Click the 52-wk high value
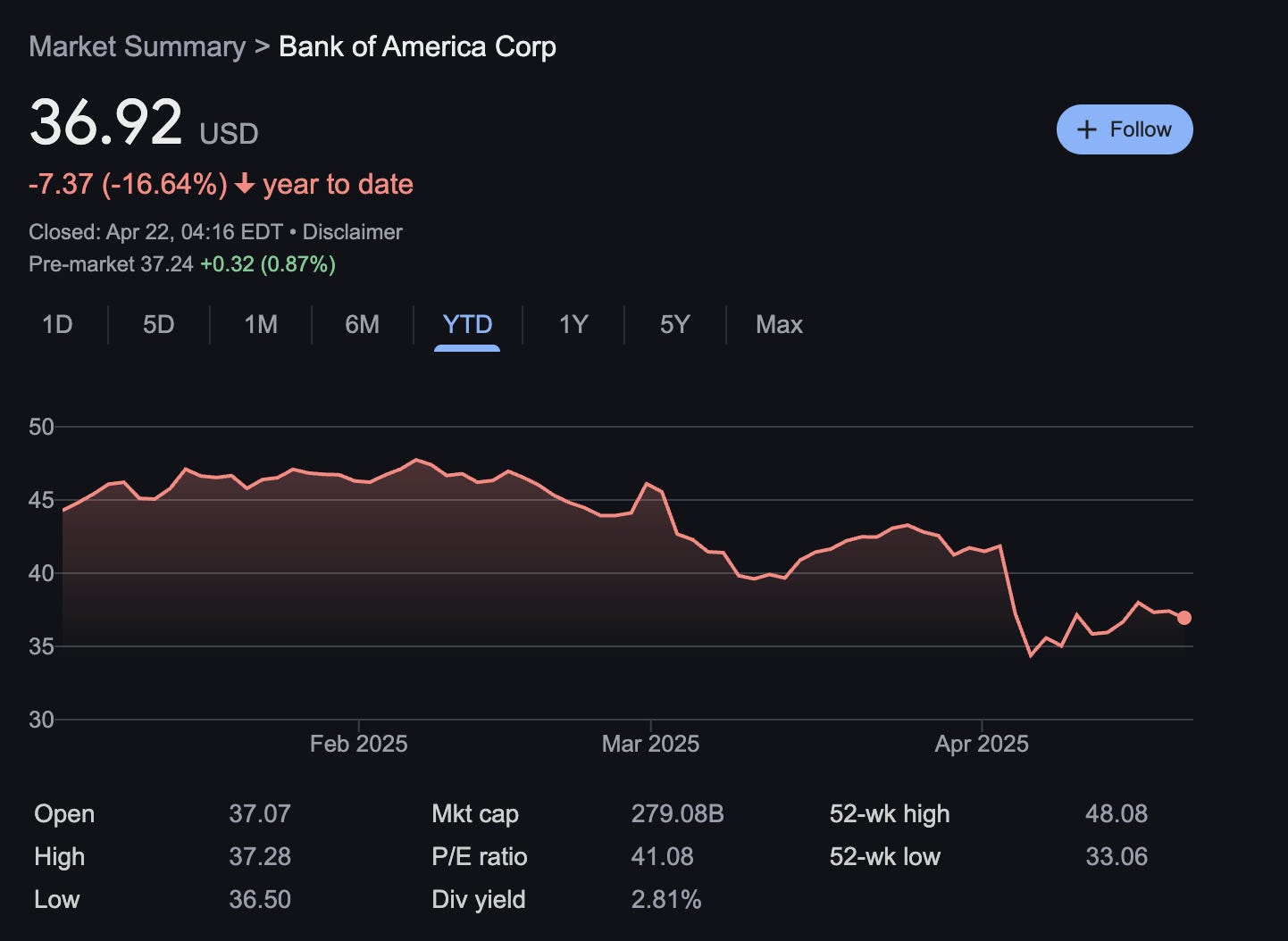Image resolution: width=1288 pixels, height=941 pixels. tap(1117, 813)
